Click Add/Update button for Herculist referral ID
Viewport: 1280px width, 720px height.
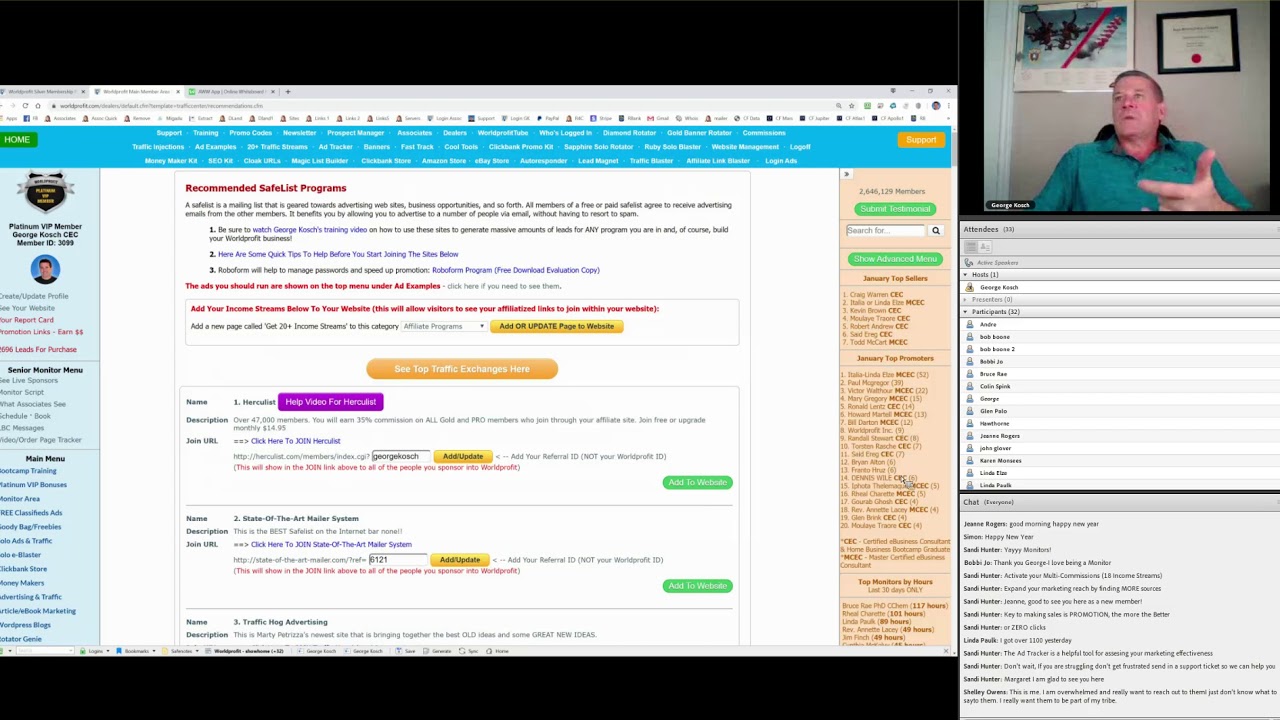pyautogui.click(x=463, y=457)
